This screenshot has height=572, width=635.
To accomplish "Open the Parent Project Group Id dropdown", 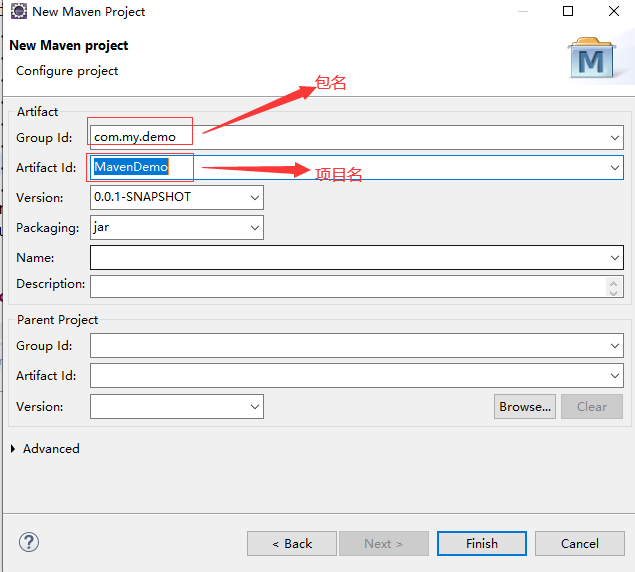I will point(615,346).
